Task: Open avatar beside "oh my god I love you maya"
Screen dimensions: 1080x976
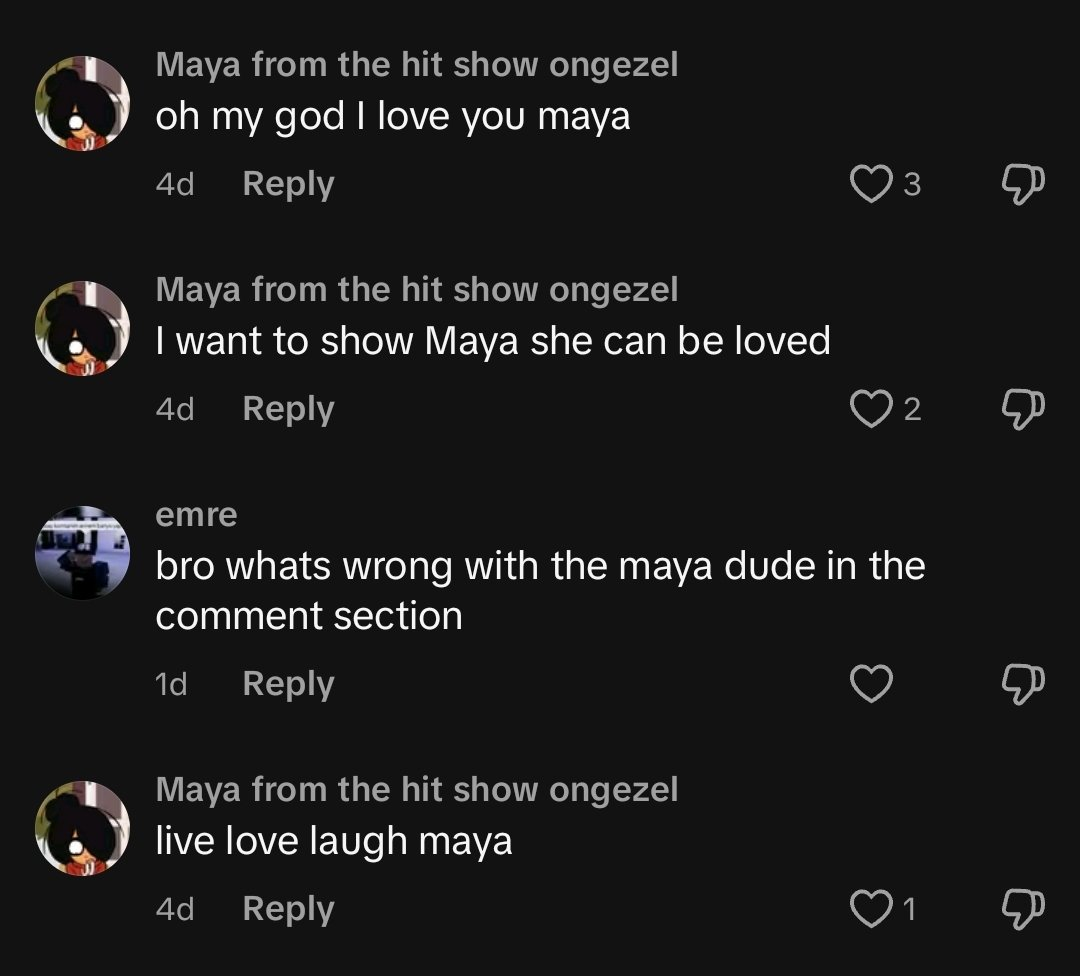Action: pos(82,104)
